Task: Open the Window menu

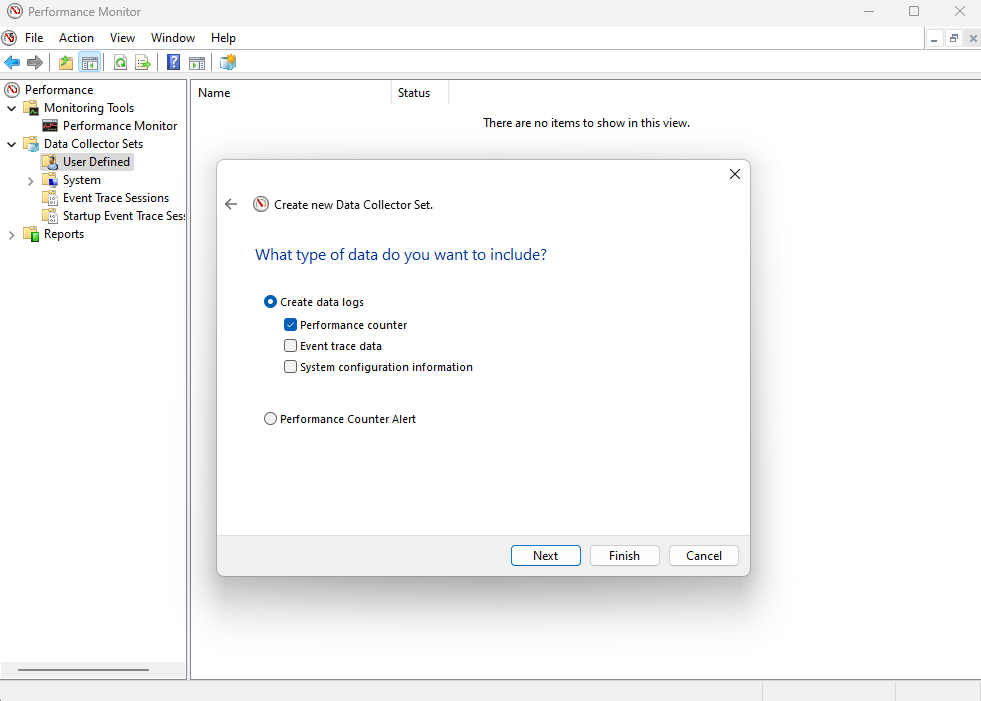Action: tap(173, 38)
